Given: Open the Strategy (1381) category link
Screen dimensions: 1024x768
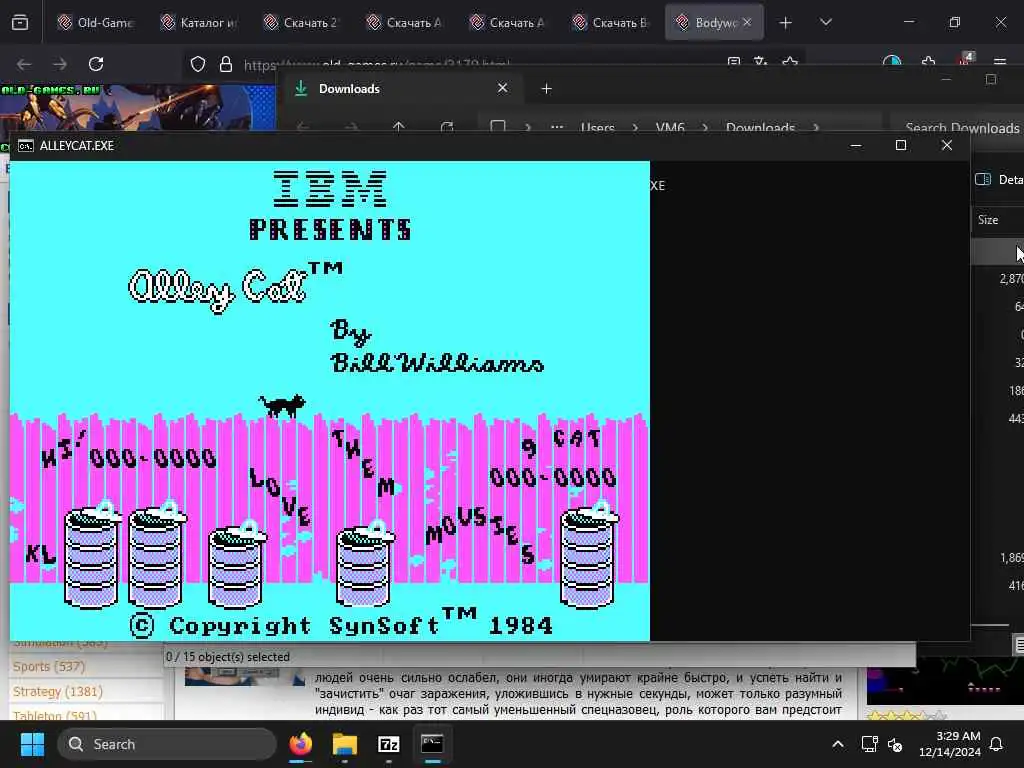Looking at the screenshot, I should click(57, 692).
